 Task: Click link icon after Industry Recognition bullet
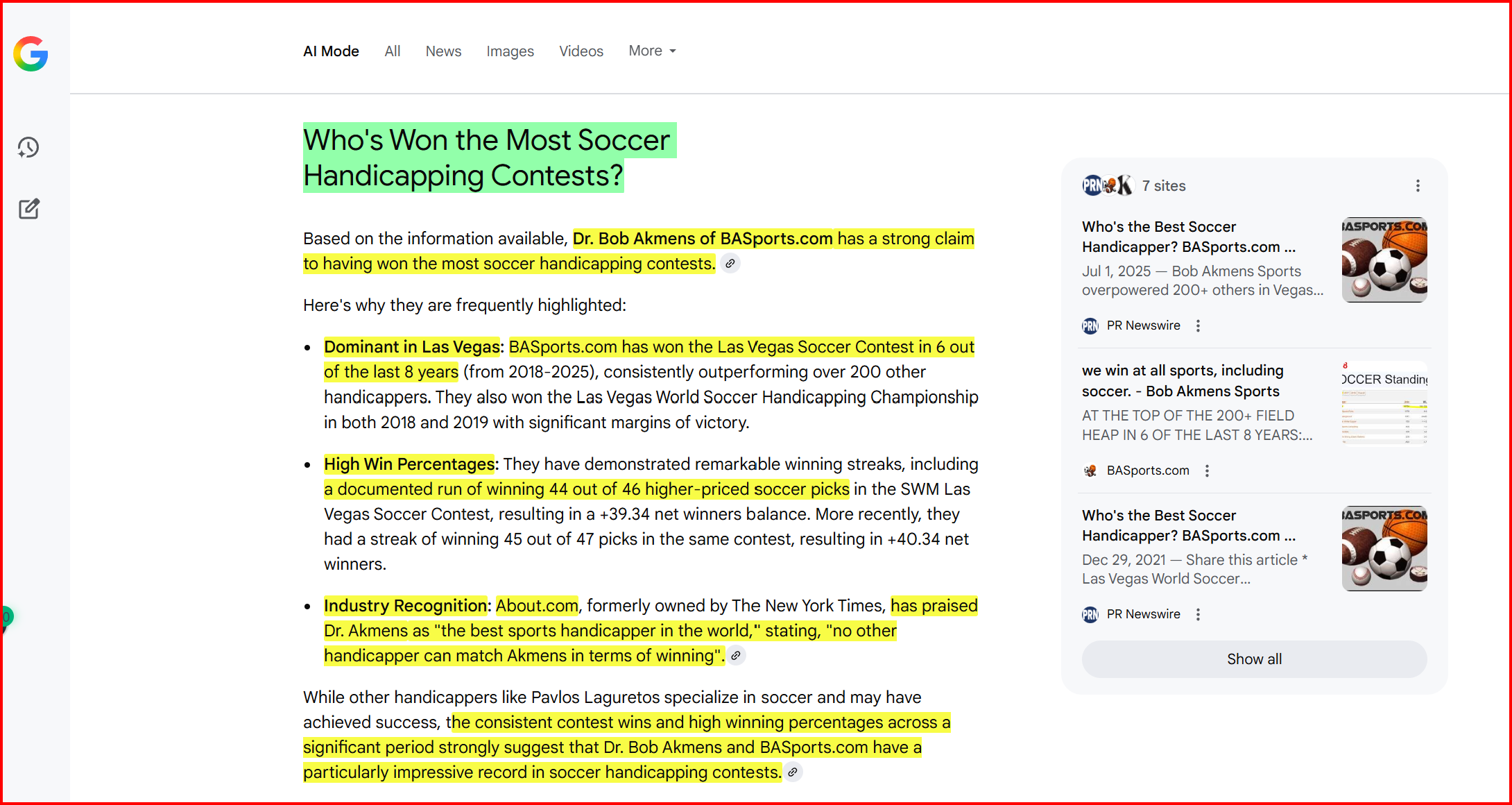[x=736, y=656]
